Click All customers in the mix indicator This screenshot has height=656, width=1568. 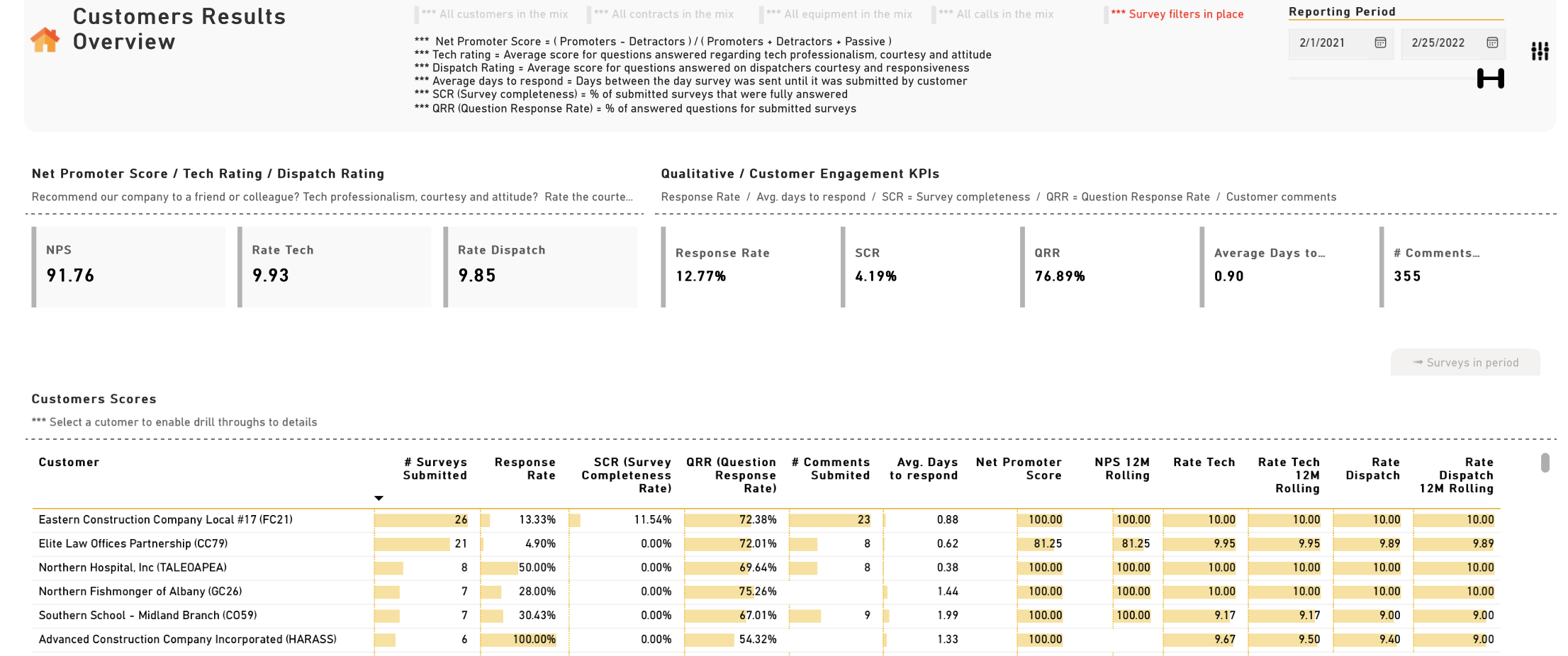pos(494,14)
